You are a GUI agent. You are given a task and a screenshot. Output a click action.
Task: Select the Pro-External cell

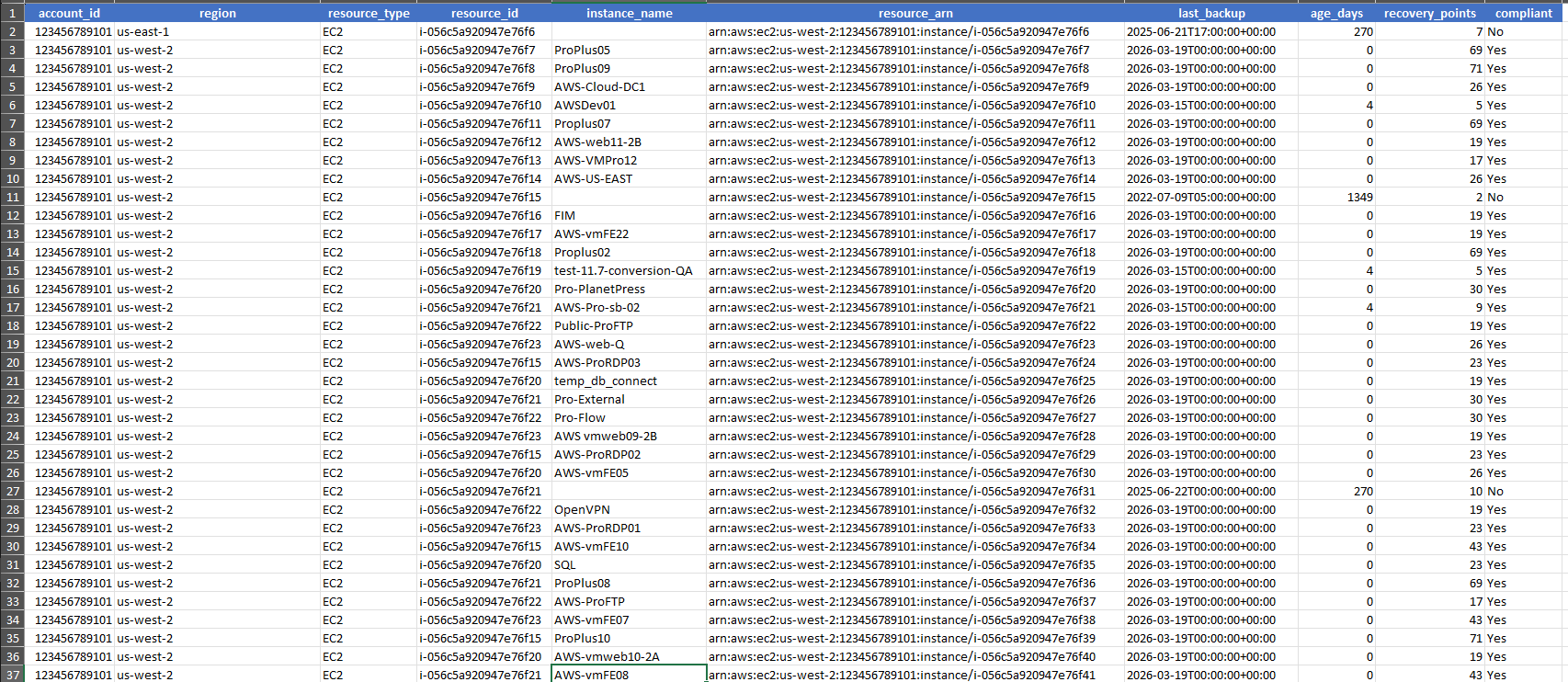click(x=629, y=399)
